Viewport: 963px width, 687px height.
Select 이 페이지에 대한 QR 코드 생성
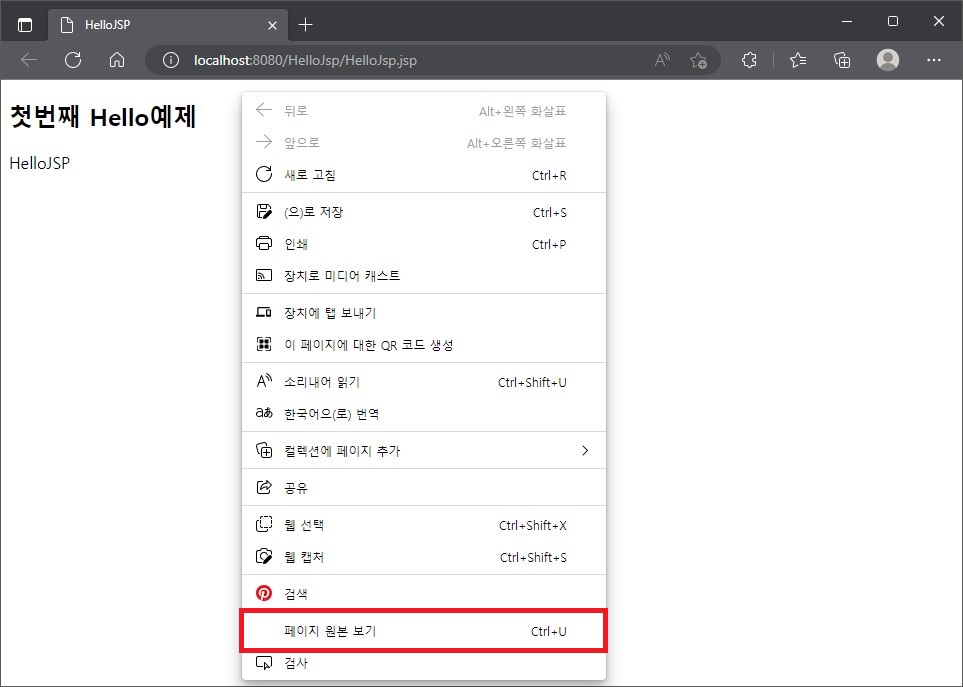point(424,344)
